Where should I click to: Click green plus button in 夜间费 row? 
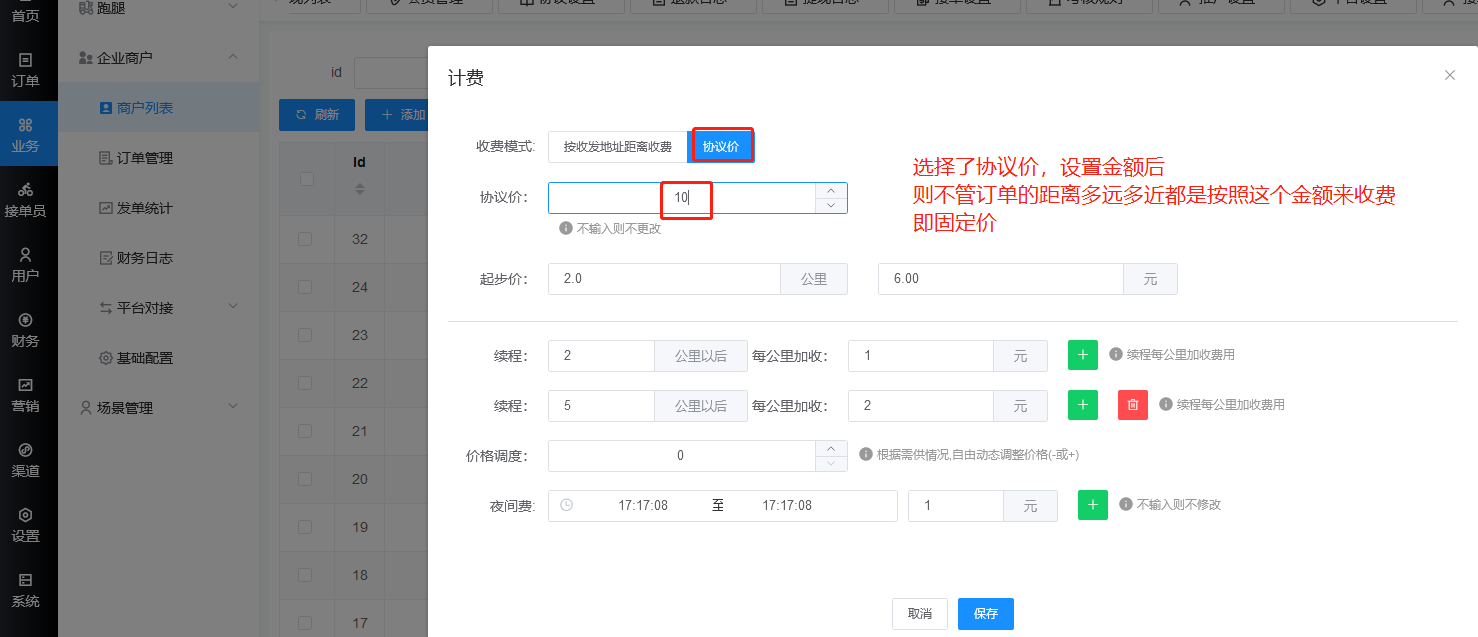1093,505
